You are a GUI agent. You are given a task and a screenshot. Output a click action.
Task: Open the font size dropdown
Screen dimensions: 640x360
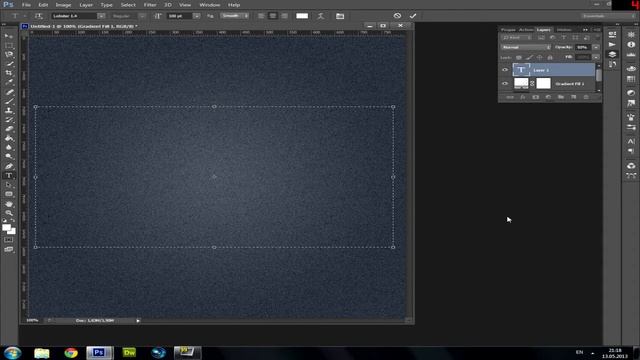pos(196,16)
